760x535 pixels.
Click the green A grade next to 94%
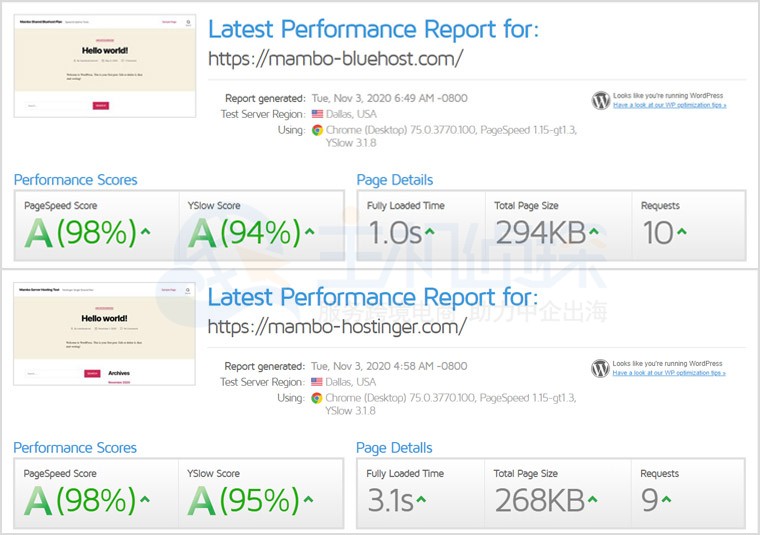(x=202, y=233)
